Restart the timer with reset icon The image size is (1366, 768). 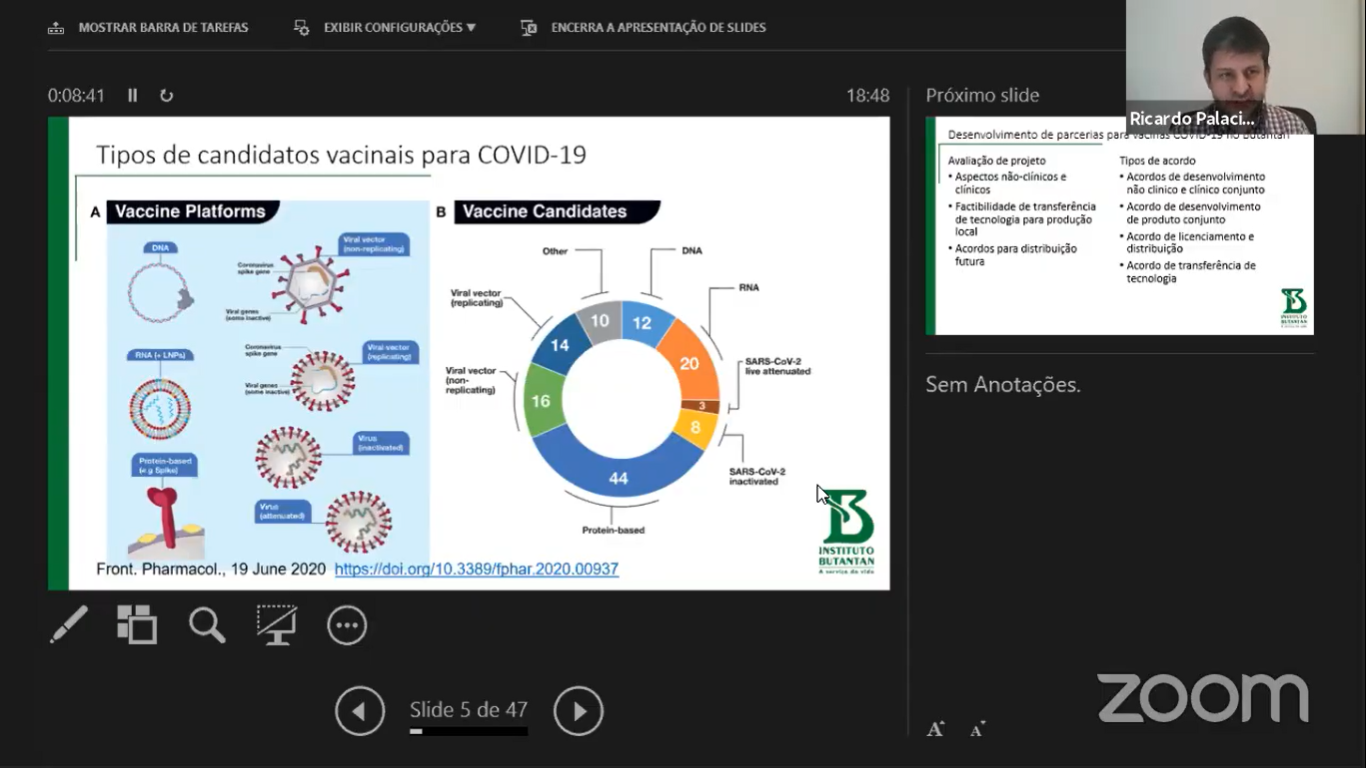click(x=166, y=95)
